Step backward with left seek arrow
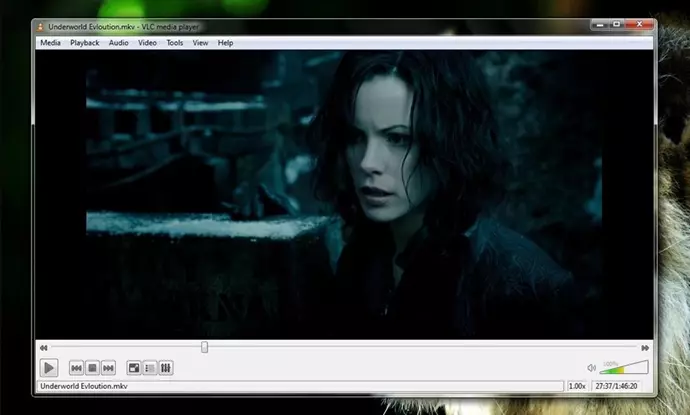Image resolution: width=690 pixels, height=415 pixels. [44, 348]
